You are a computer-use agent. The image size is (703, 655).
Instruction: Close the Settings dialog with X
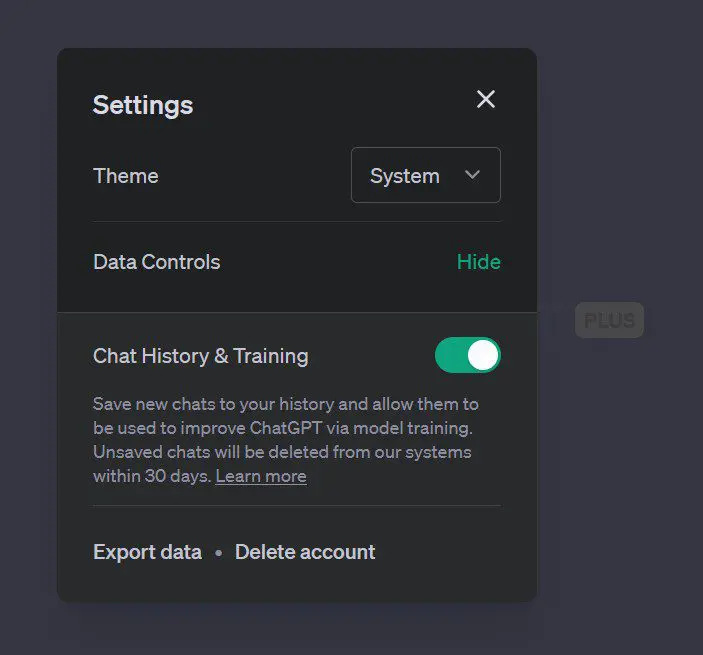click(x=486, y=99)
